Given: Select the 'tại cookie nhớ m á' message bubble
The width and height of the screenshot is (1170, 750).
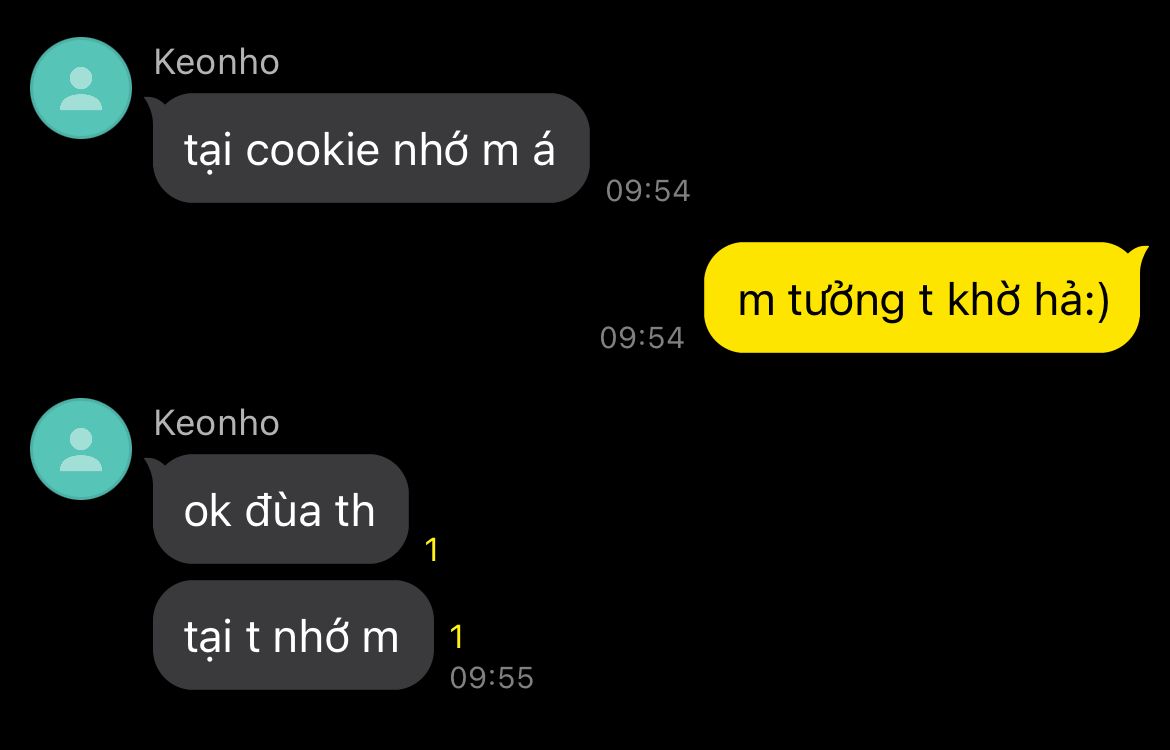Looking at the screenshot, I should coord(371,148).
